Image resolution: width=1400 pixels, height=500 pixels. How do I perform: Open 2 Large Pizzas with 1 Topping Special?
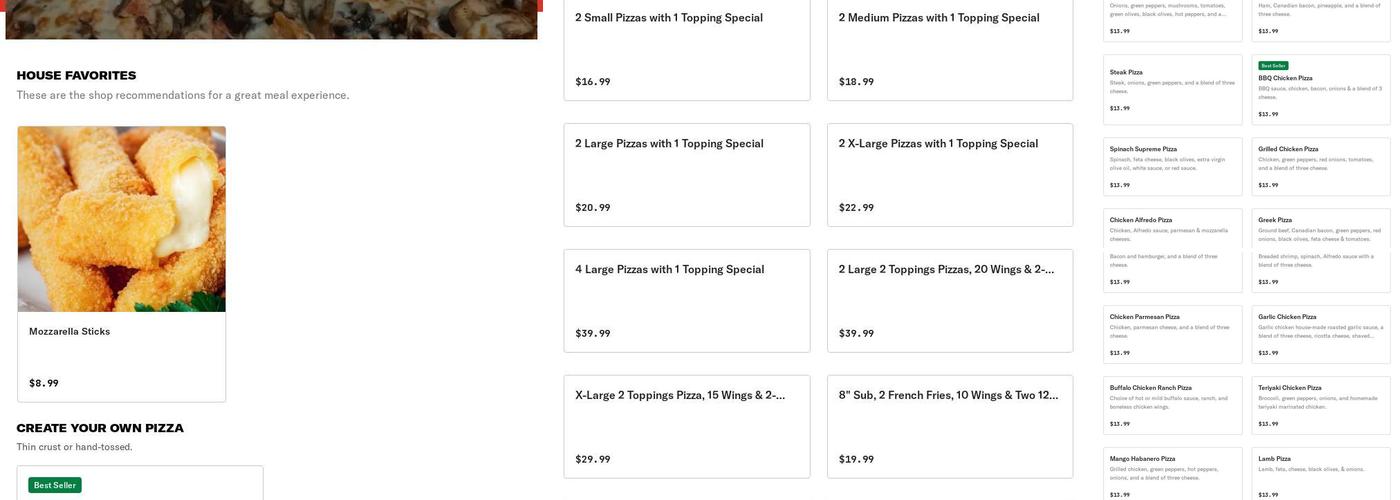(x=686, y=175)
